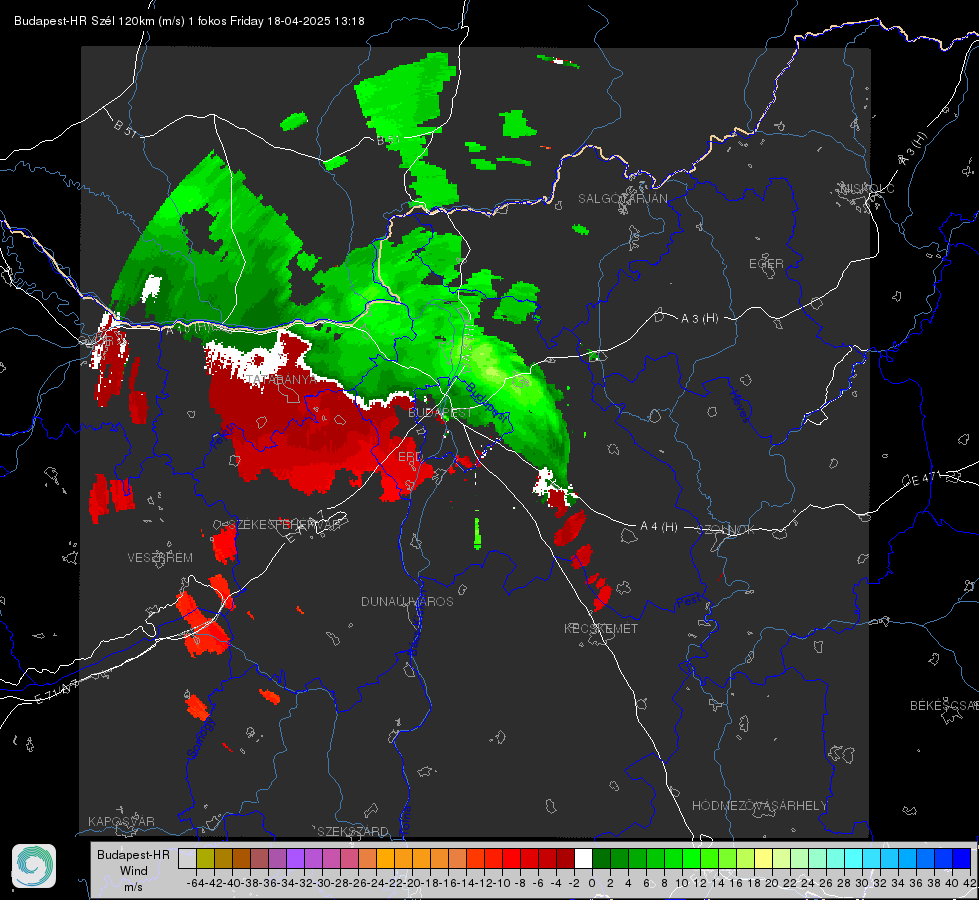Click the TATABANYA city label
This screenshot has width=979, height=900.
pyautogui.click(x=282, y=379)
